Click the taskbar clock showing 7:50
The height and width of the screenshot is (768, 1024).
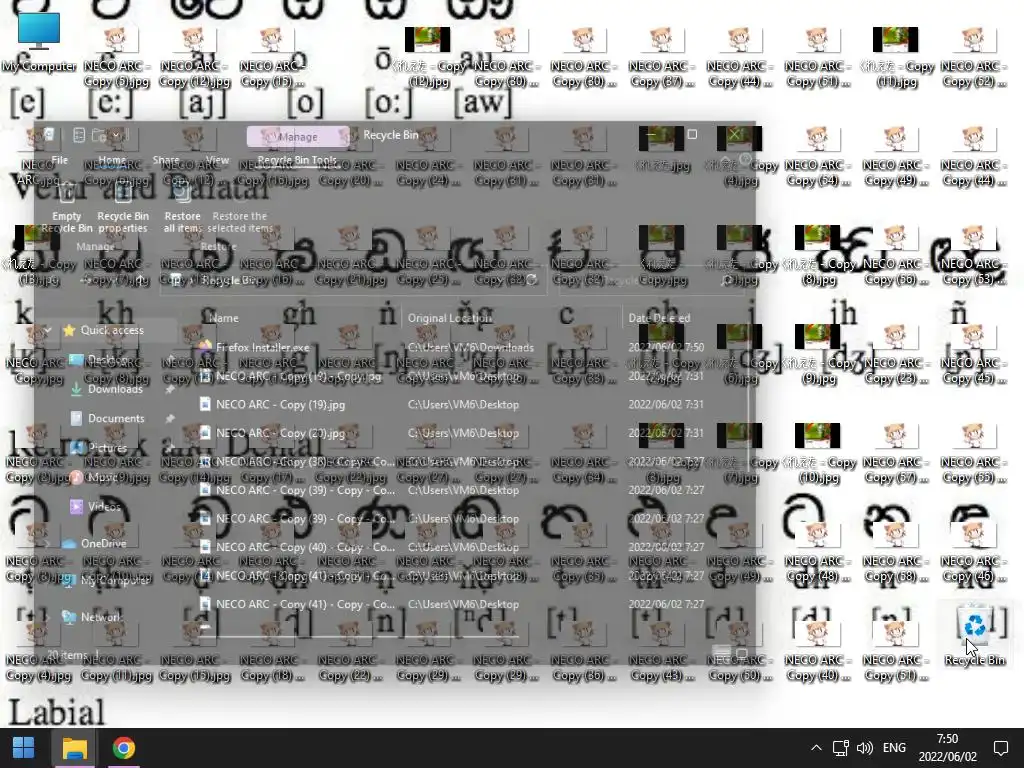pyautogui.click(x=948, y=748)
